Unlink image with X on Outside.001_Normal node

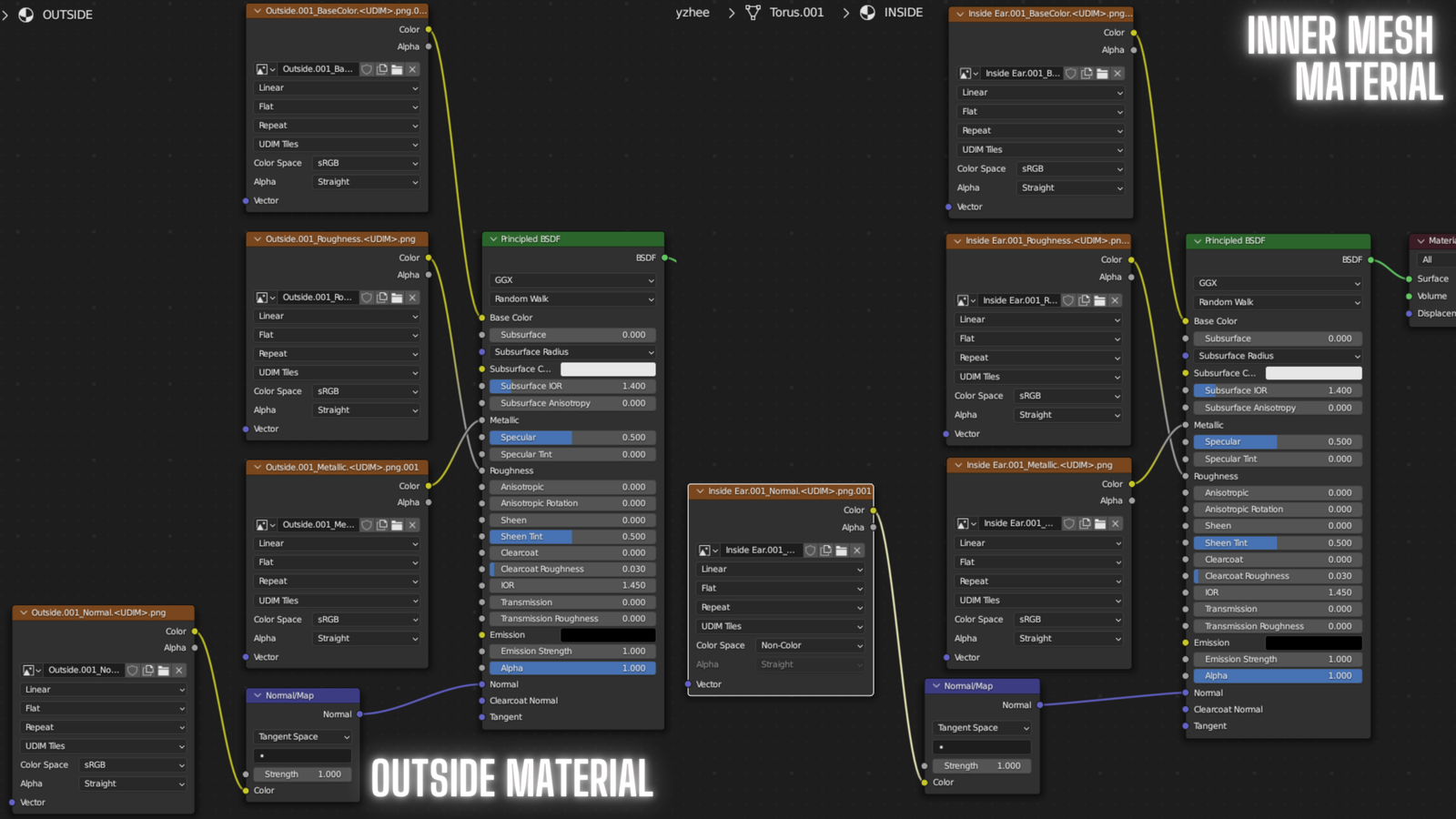[x=179, y=671]
